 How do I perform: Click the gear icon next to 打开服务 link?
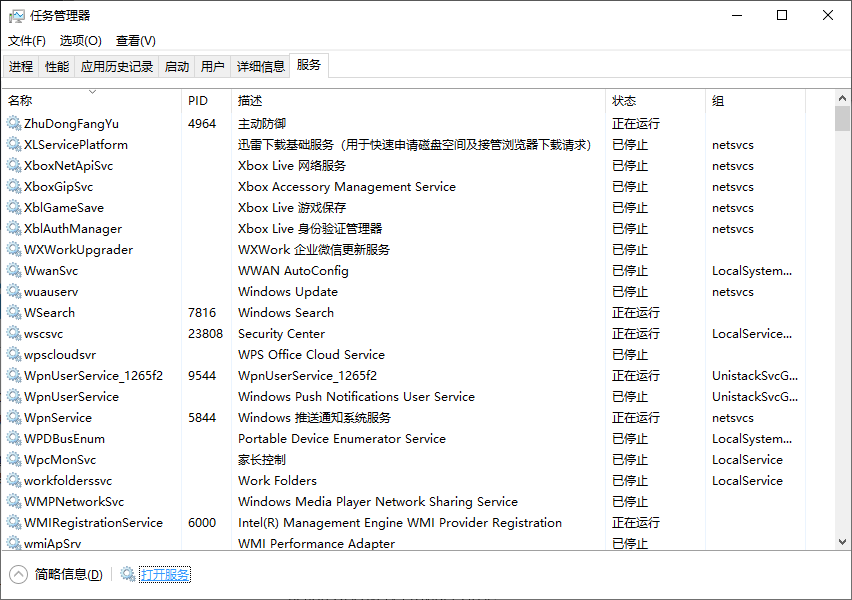[127, 575]
